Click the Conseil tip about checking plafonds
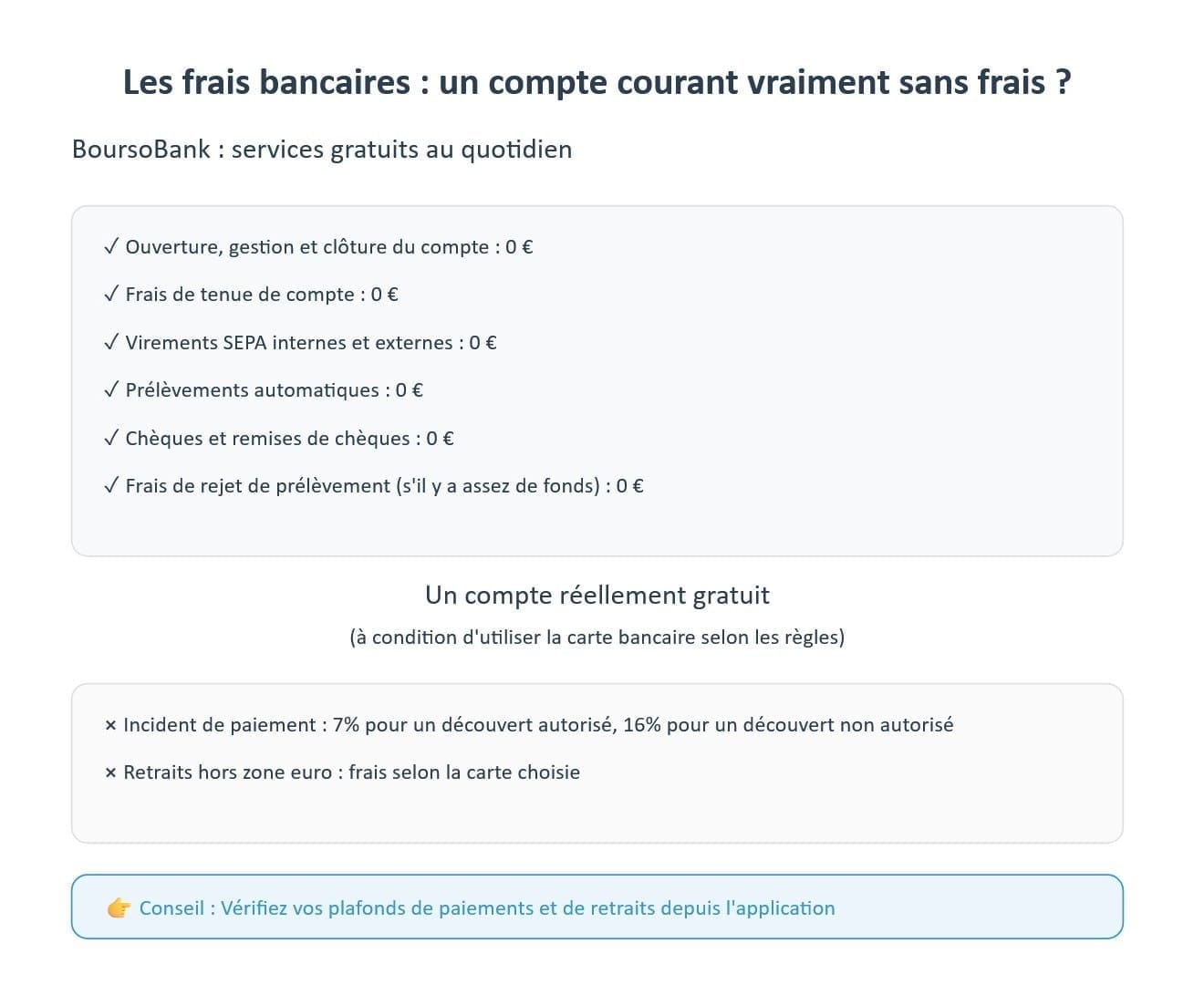The image size is (1204, 985). [x=487, y=908]
